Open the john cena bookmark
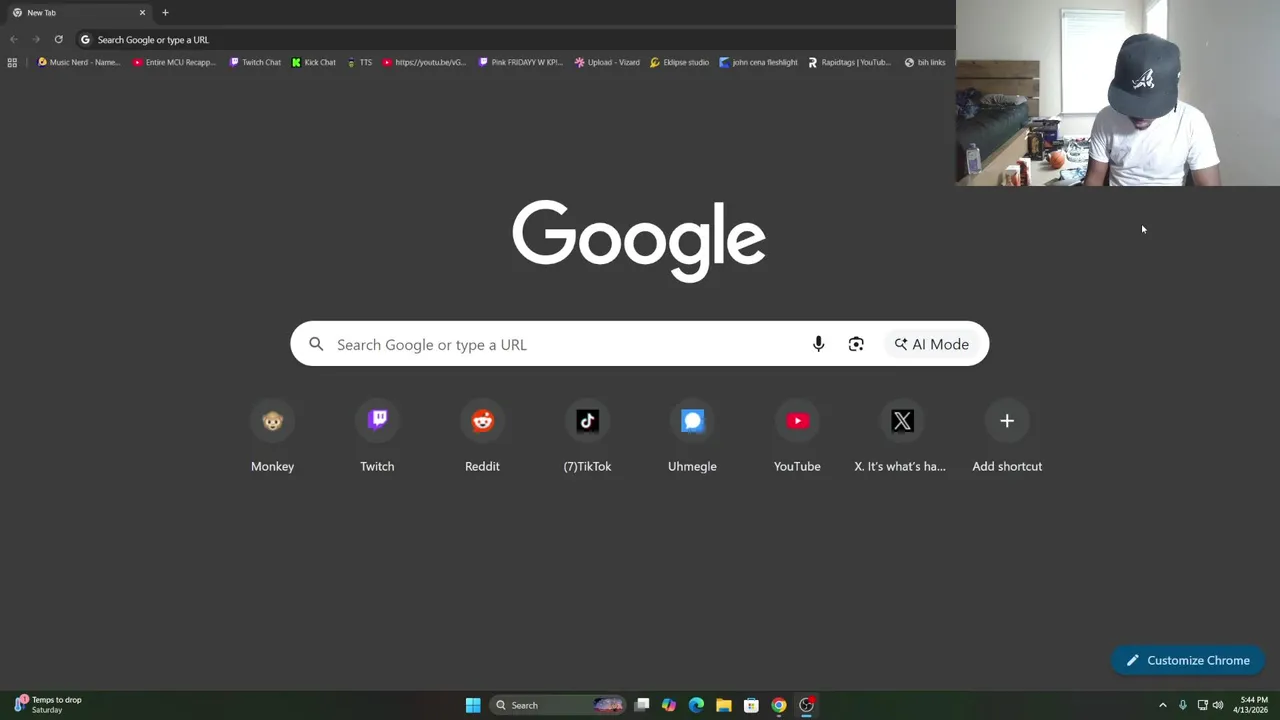 (x=758, y=62)
